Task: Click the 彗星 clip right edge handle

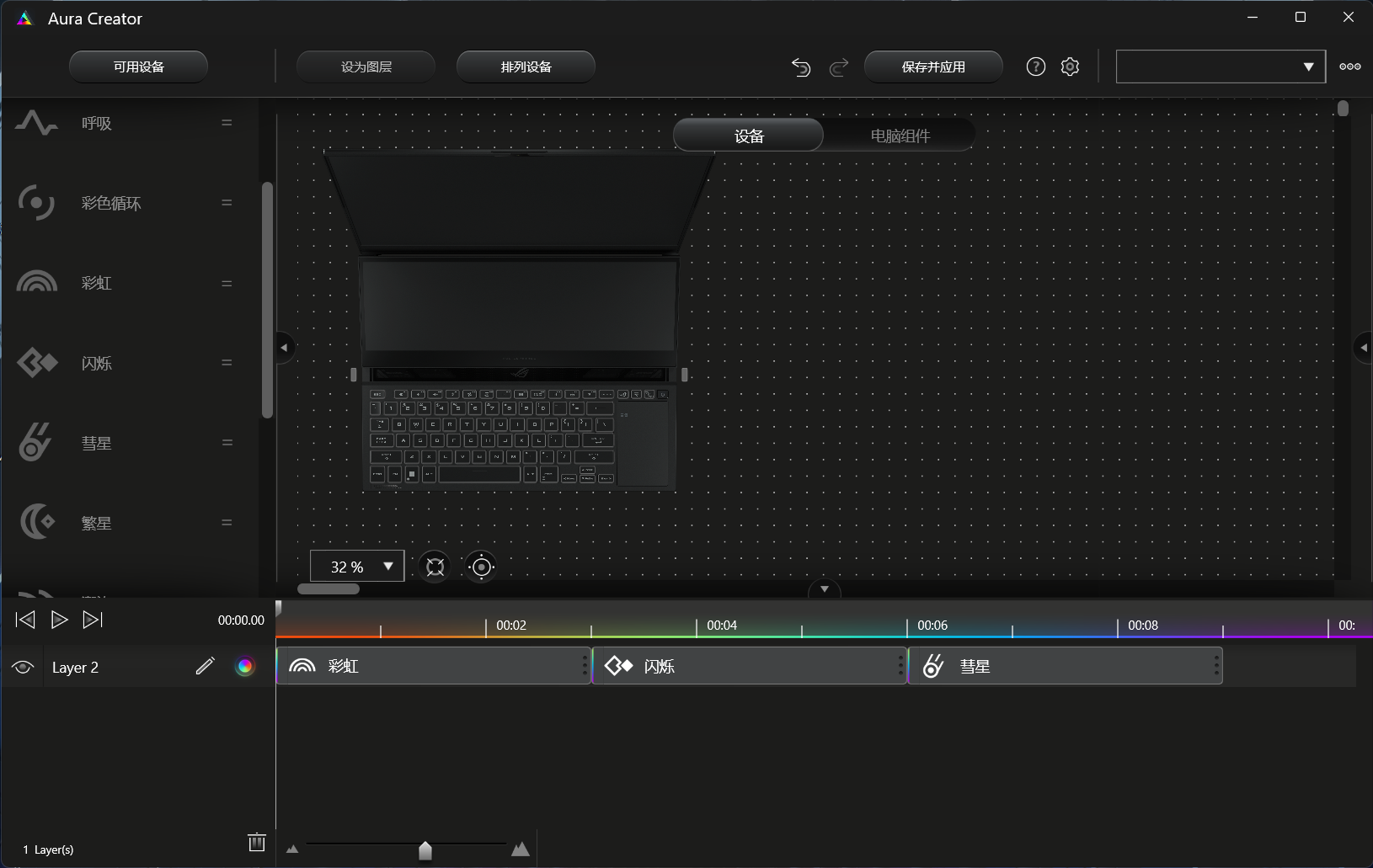Action: (1216, 666)
